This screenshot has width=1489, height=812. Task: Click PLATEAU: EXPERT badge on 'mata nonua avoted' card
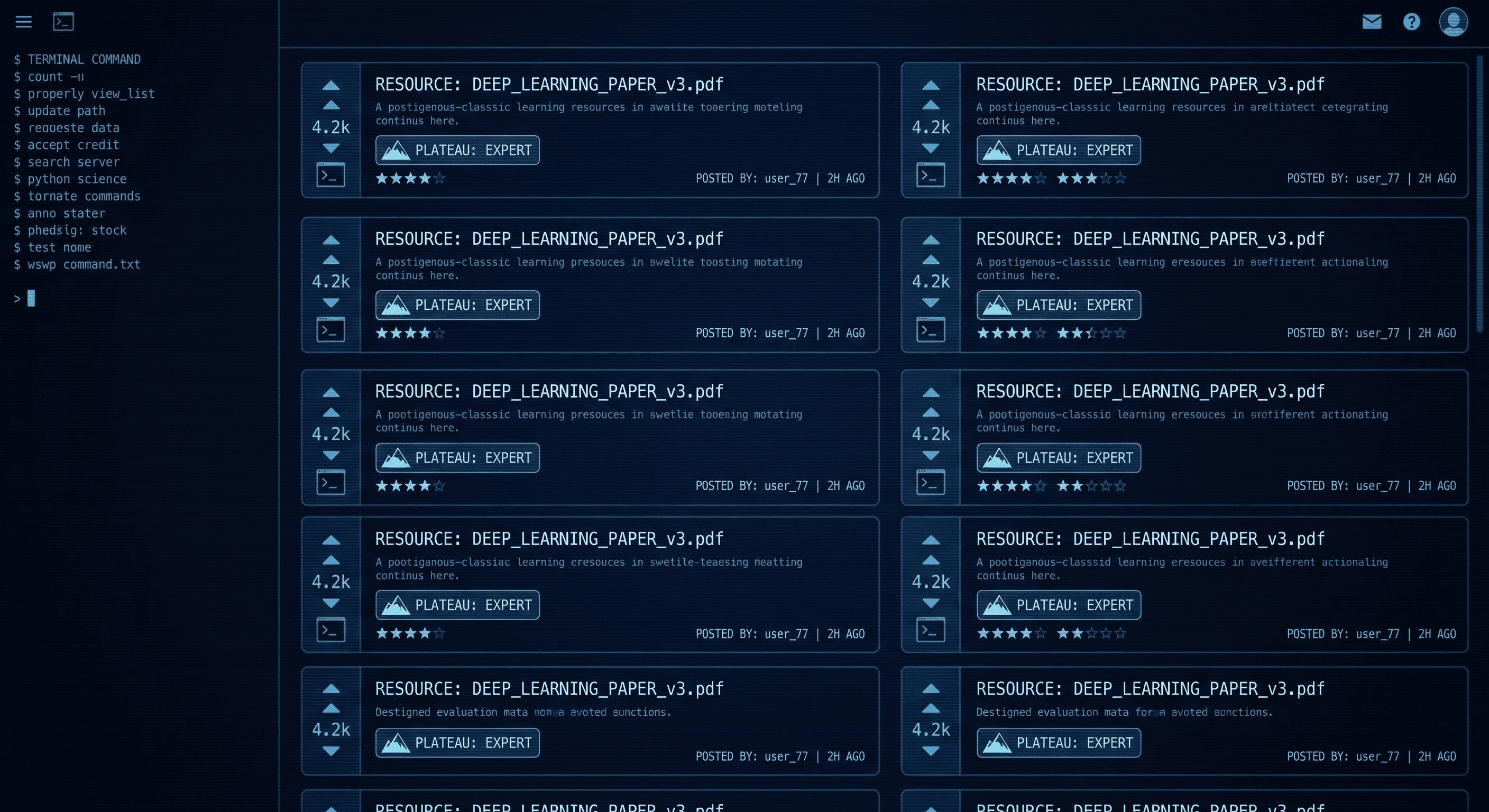[x=457, y=743]
